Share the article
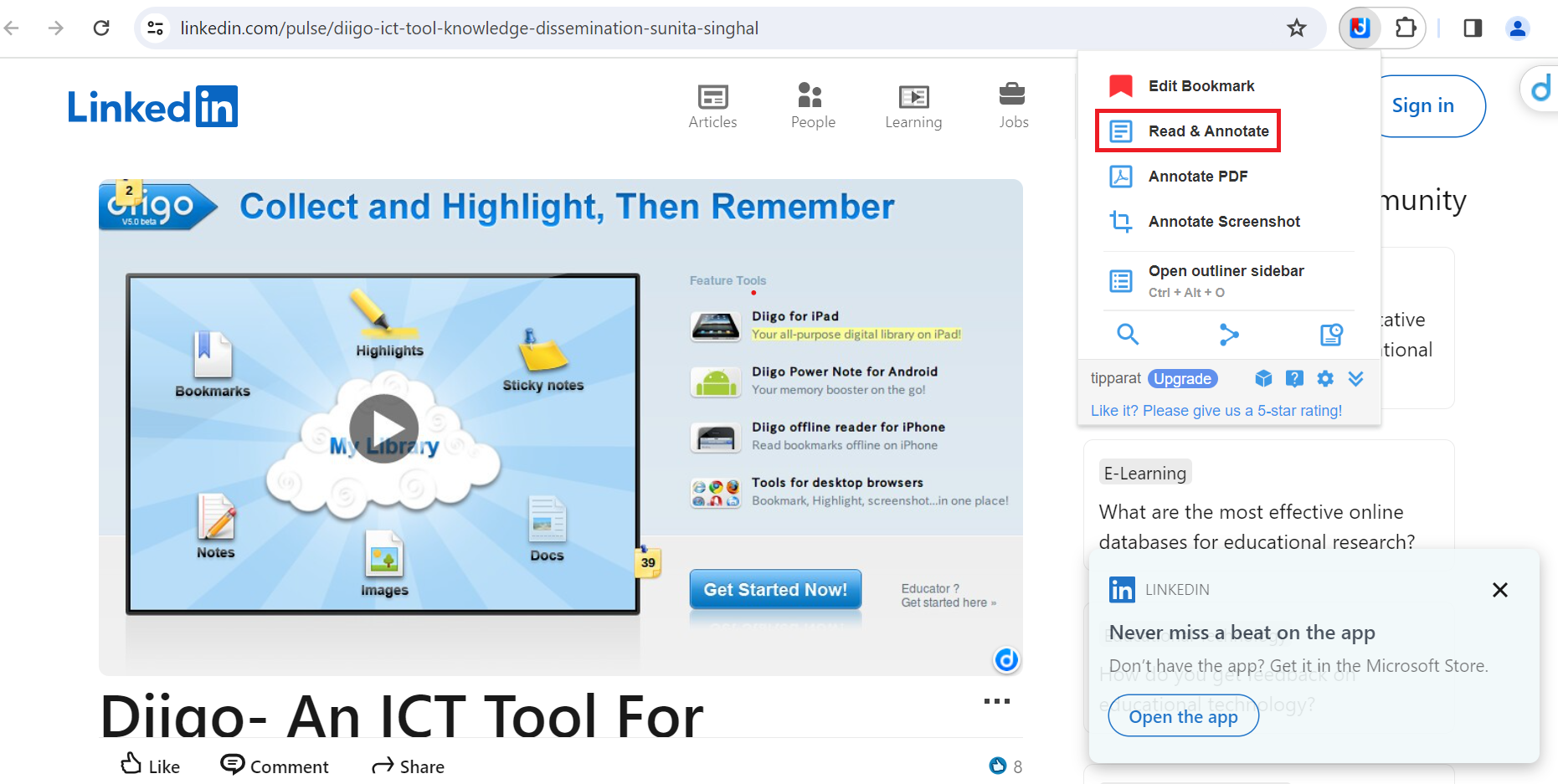The width and height of the screenshot is (1558, 784). coord(409,766)
